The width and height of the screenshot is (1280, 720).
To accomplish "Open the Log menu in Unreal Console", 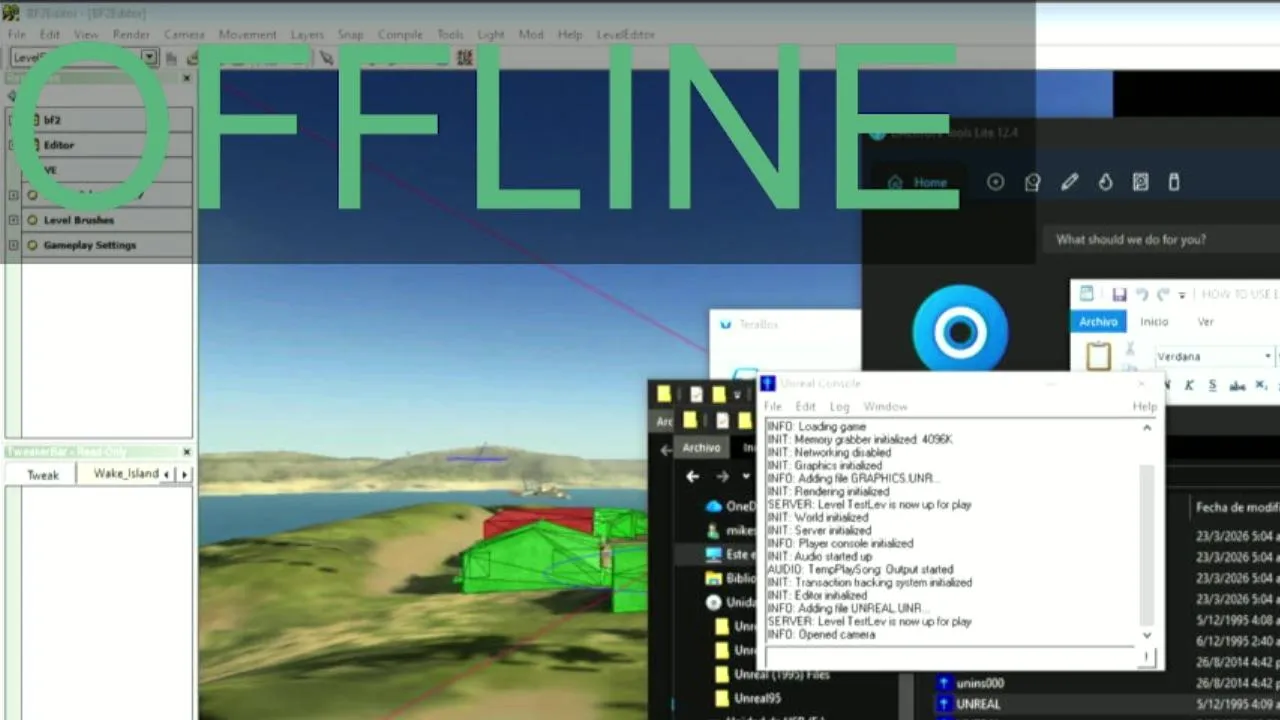I will pyautogui.click(x=839, y=406).
